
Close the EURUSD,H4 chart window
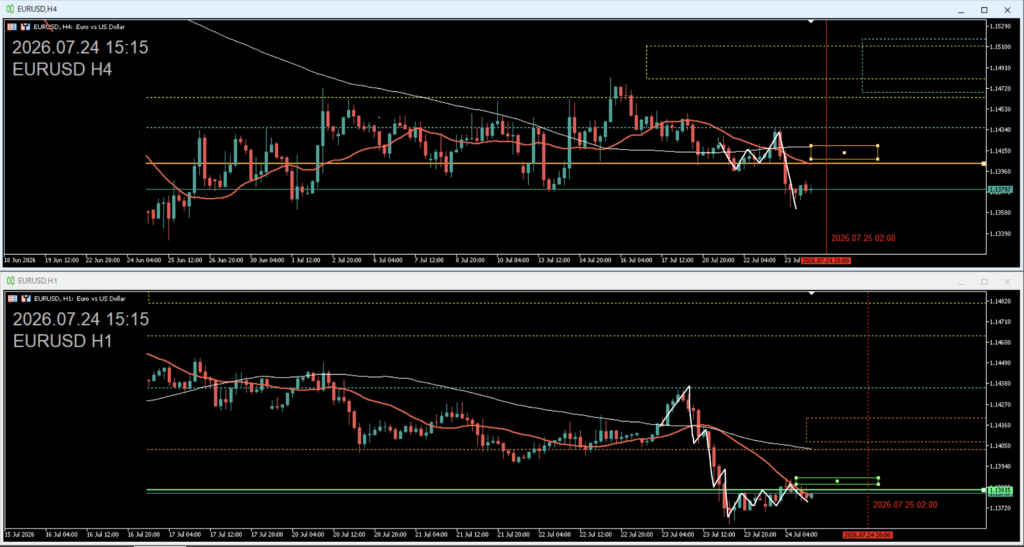click(1008, 10)
